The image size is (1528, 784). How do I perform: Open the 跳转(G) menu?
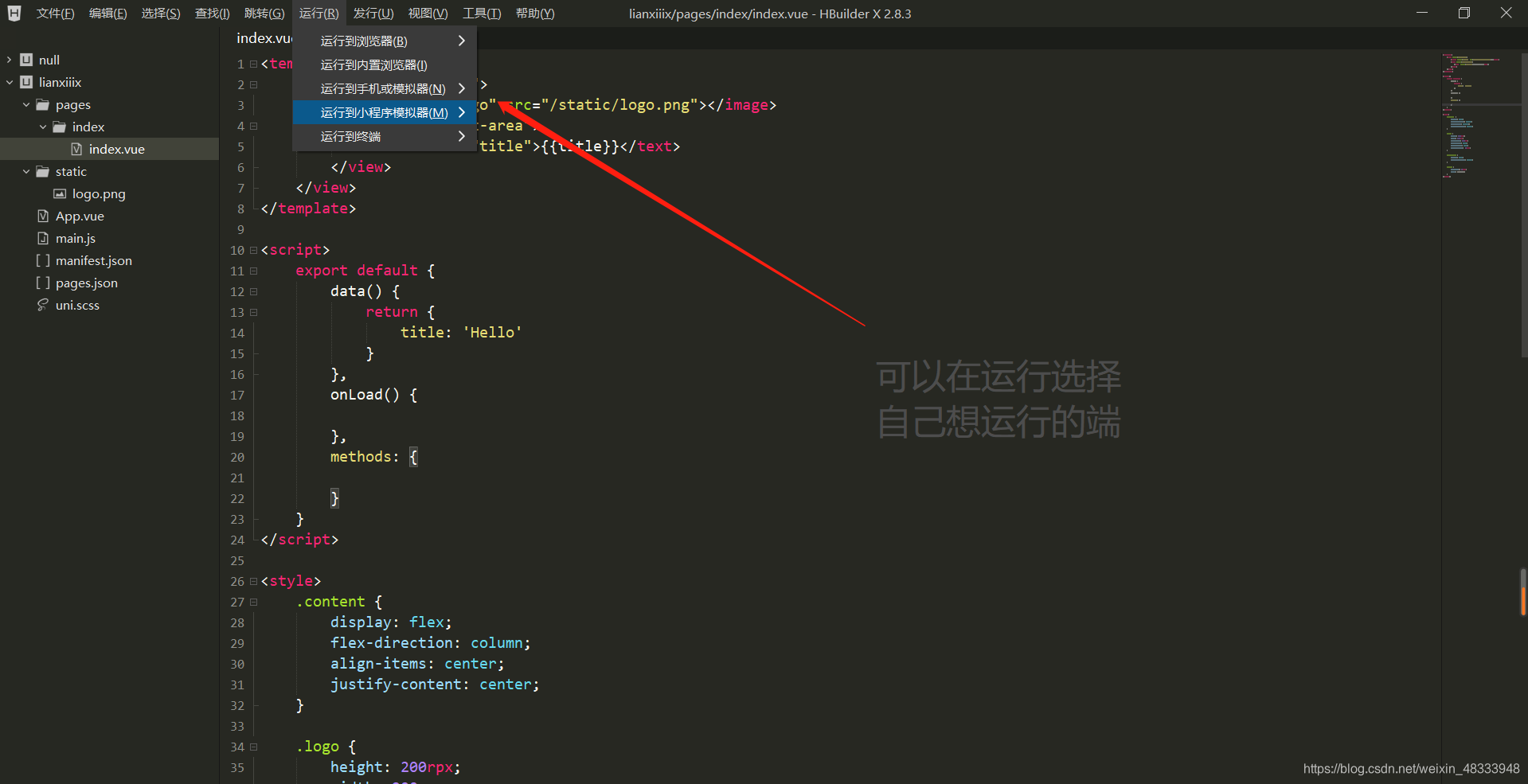point(264,14)
